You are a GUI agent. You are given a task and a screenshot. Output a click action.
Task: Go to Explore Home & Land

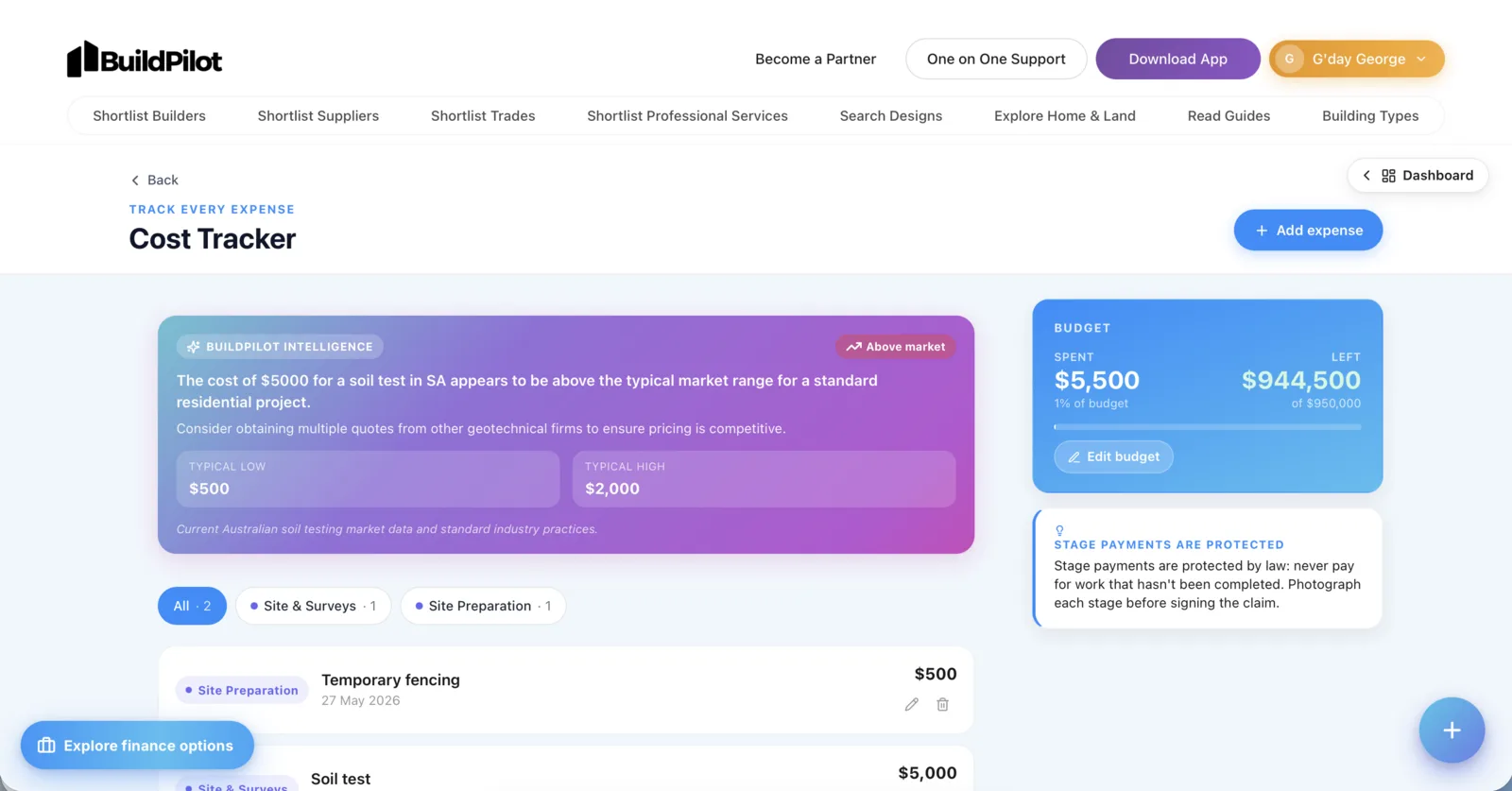pyautogui.click(x=1065, y=115)
